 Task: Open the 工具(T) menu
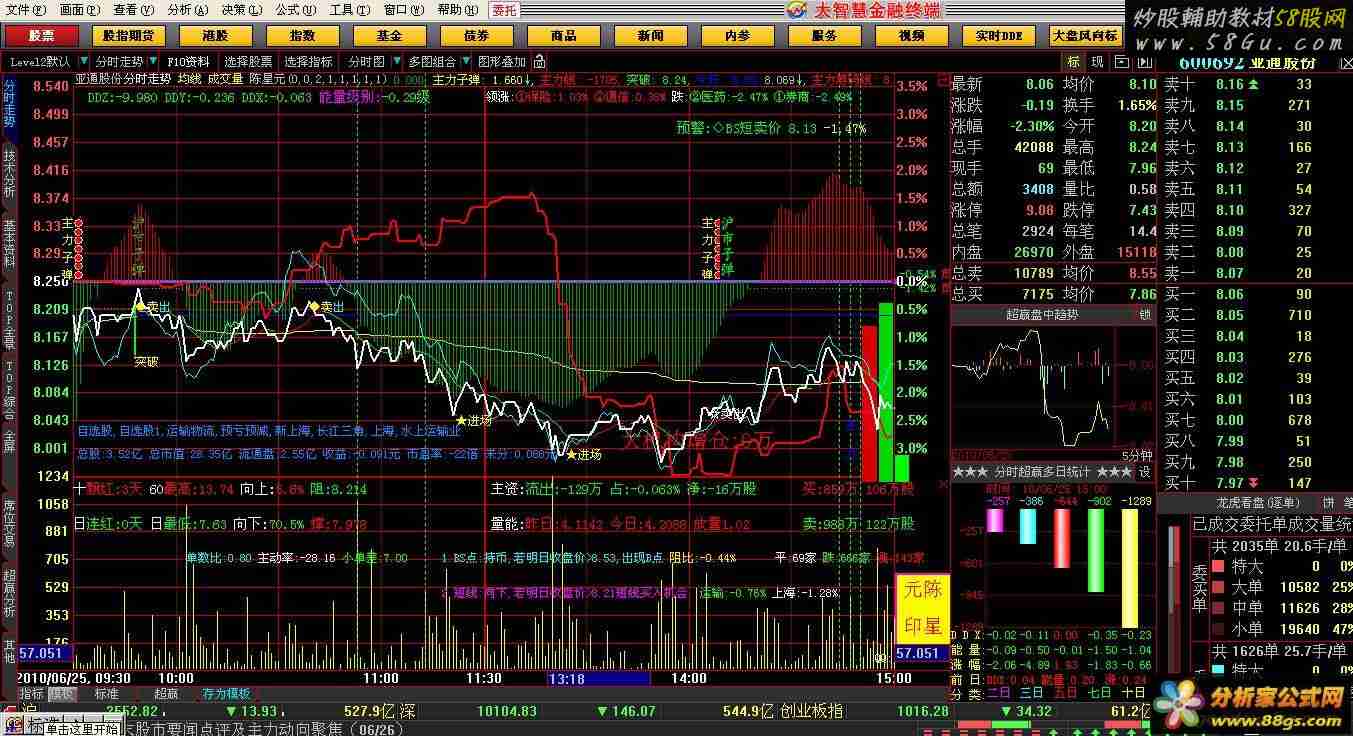point(349,9)
